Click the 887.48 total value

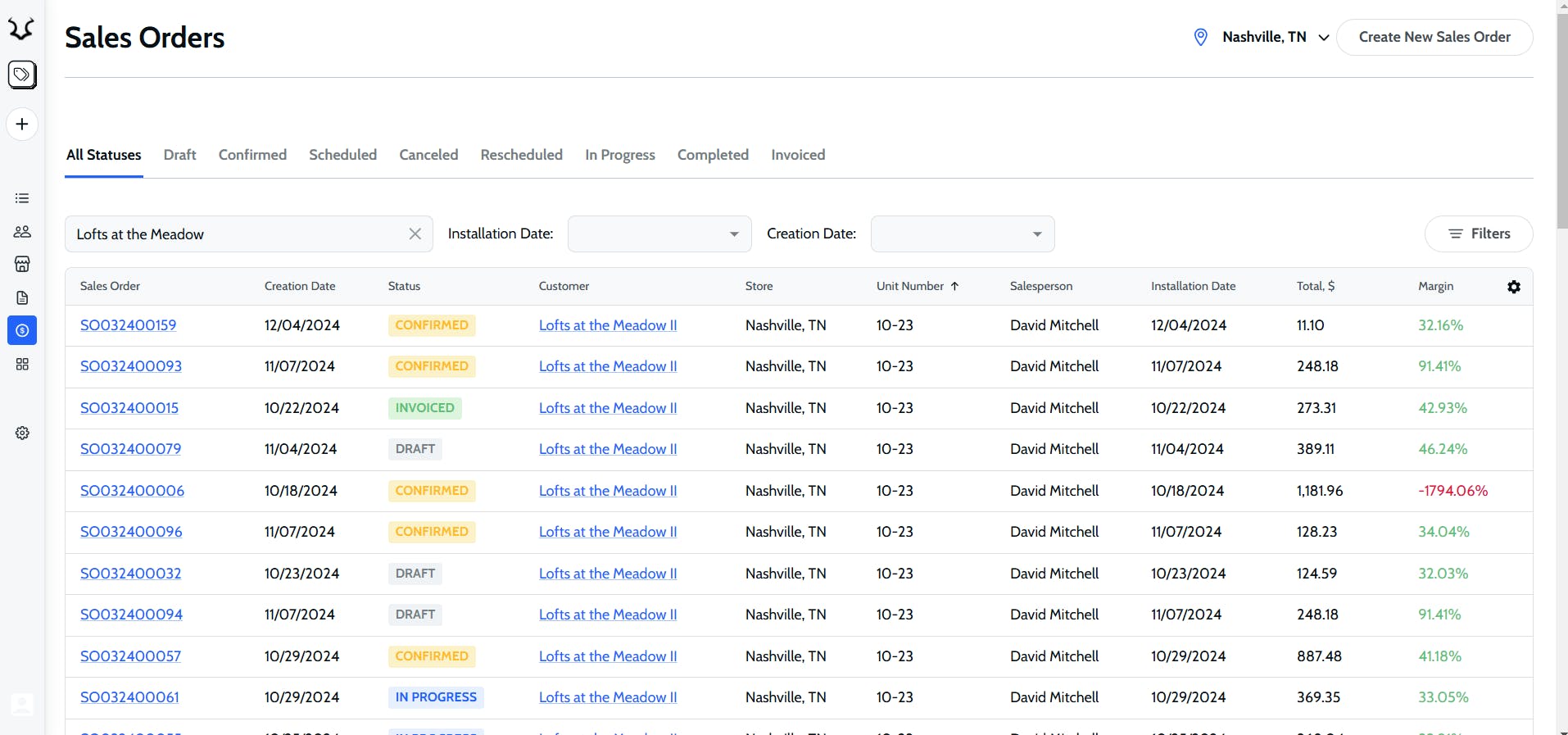1319,656
